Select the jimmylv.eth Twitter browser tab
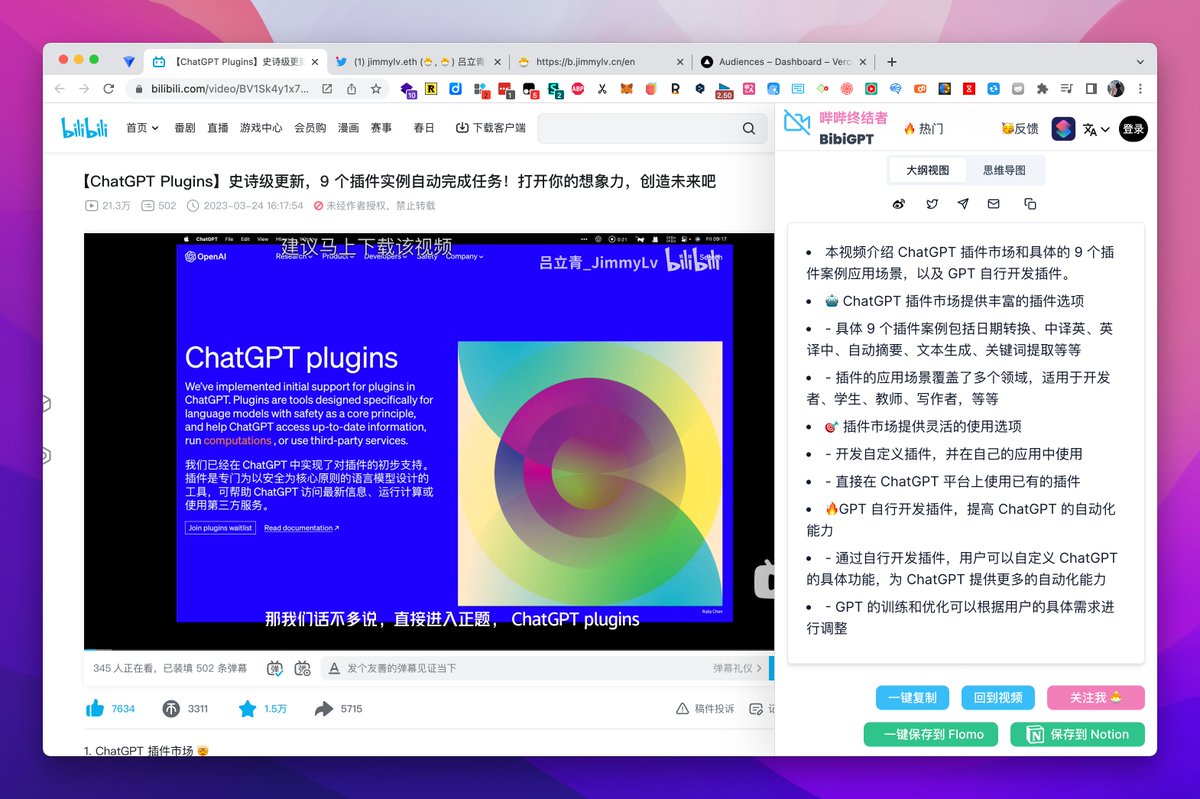 (416, 61)
